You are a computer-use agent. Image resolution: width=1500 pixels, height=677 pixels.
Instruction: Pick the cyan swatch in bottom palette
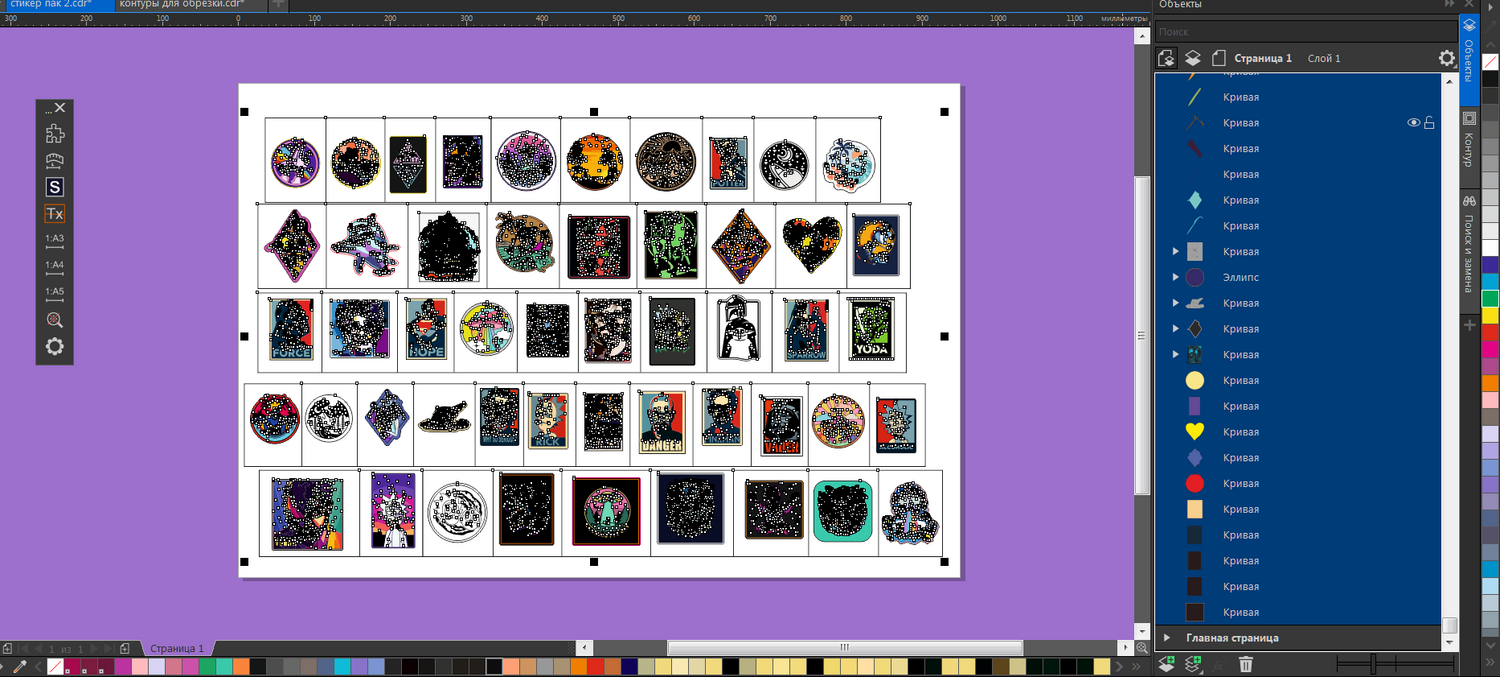341,666
